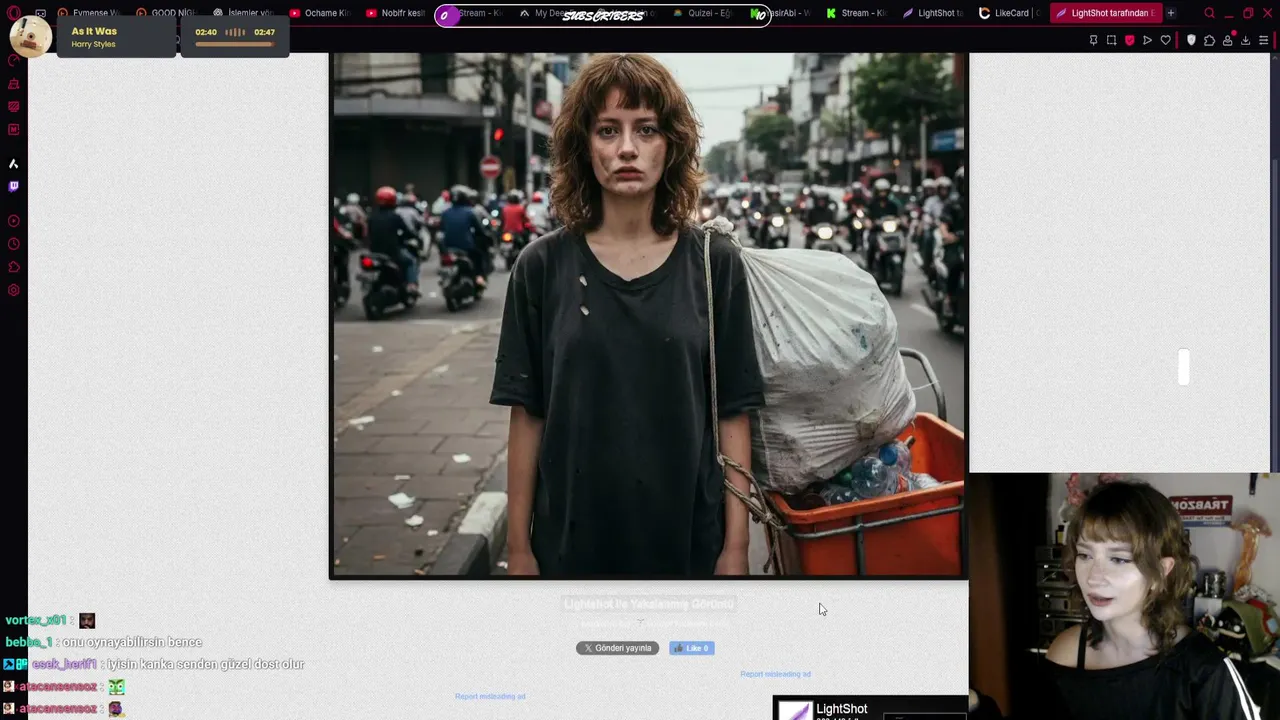1280x720 pixels.
Task: Open sidebar settings gear icon
Action: [x=13, y=291]
